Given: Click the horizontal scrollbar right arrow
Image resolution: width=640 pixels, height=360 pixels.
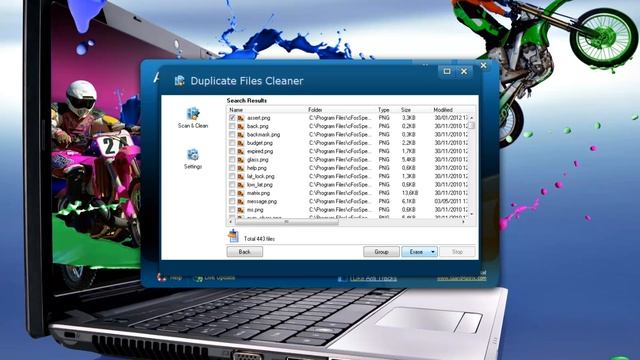Looking at the screenshot, I should (x=464, y=222).
